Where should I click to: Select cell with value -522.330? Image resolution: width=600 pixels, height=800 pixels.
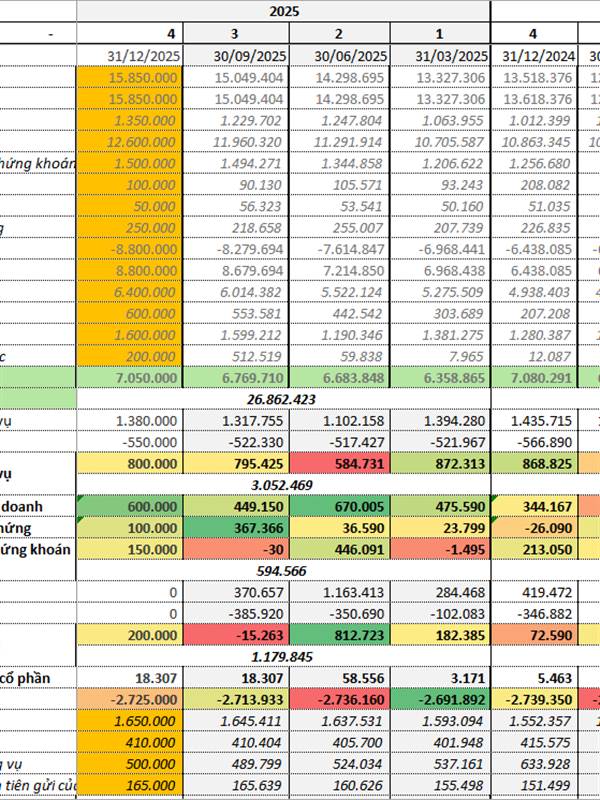[x=236, y=442]
